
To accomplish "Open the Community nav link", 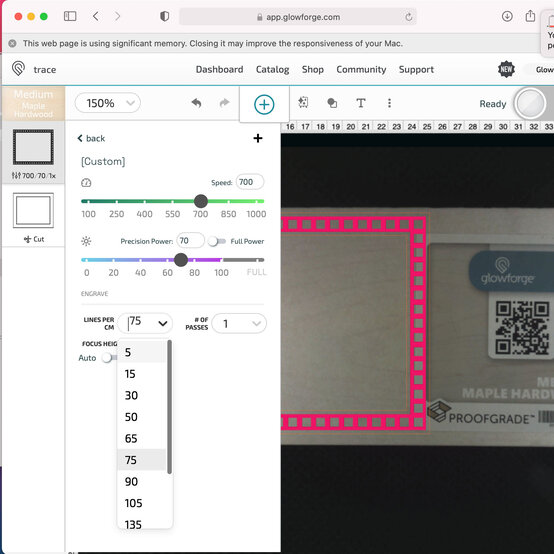I will [361, 69].
